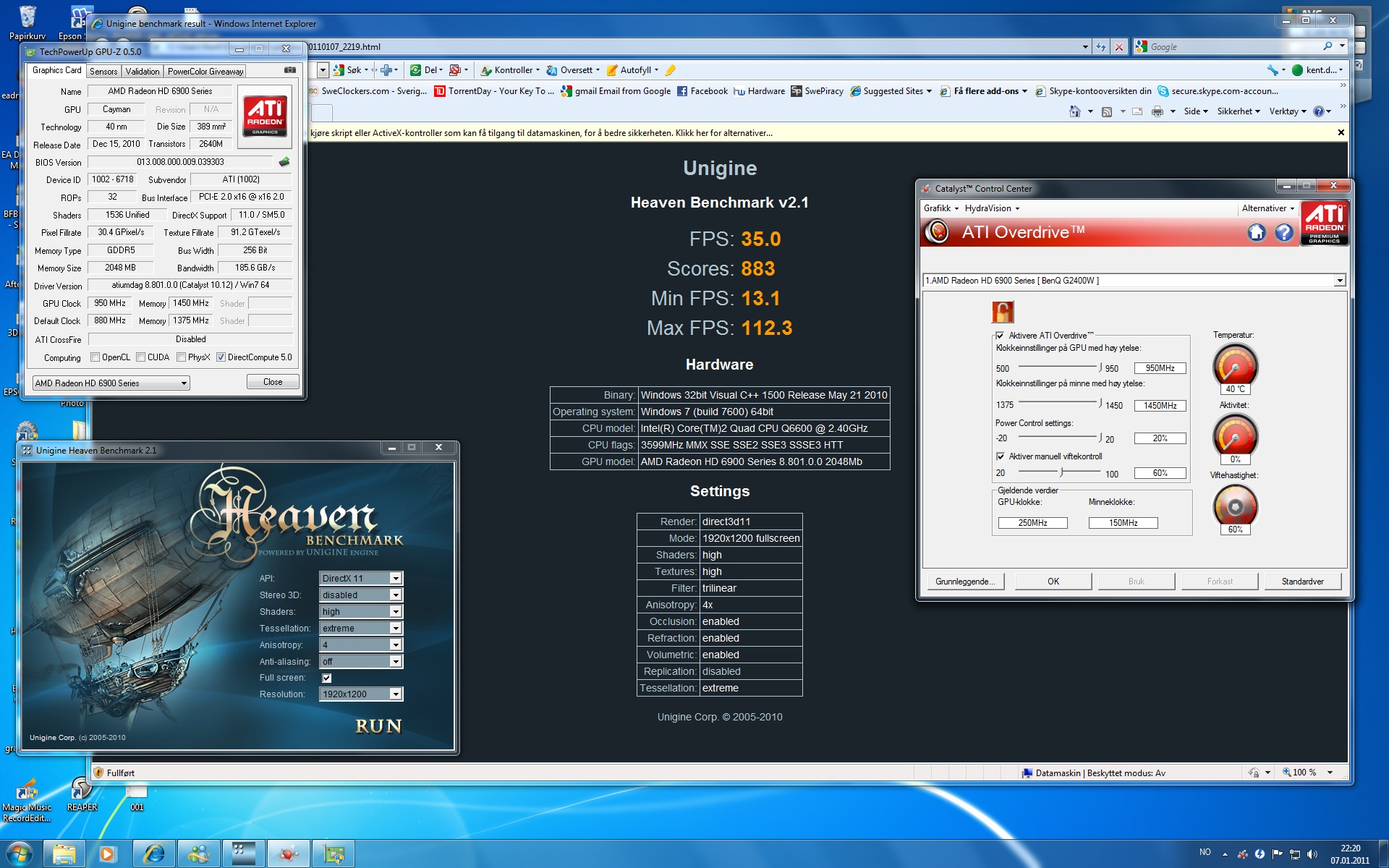The height and width of the screenshot is (868, 1389).
Task: Toggle the CUDA checkbox in GPU-Z
Action: (140, 357)
